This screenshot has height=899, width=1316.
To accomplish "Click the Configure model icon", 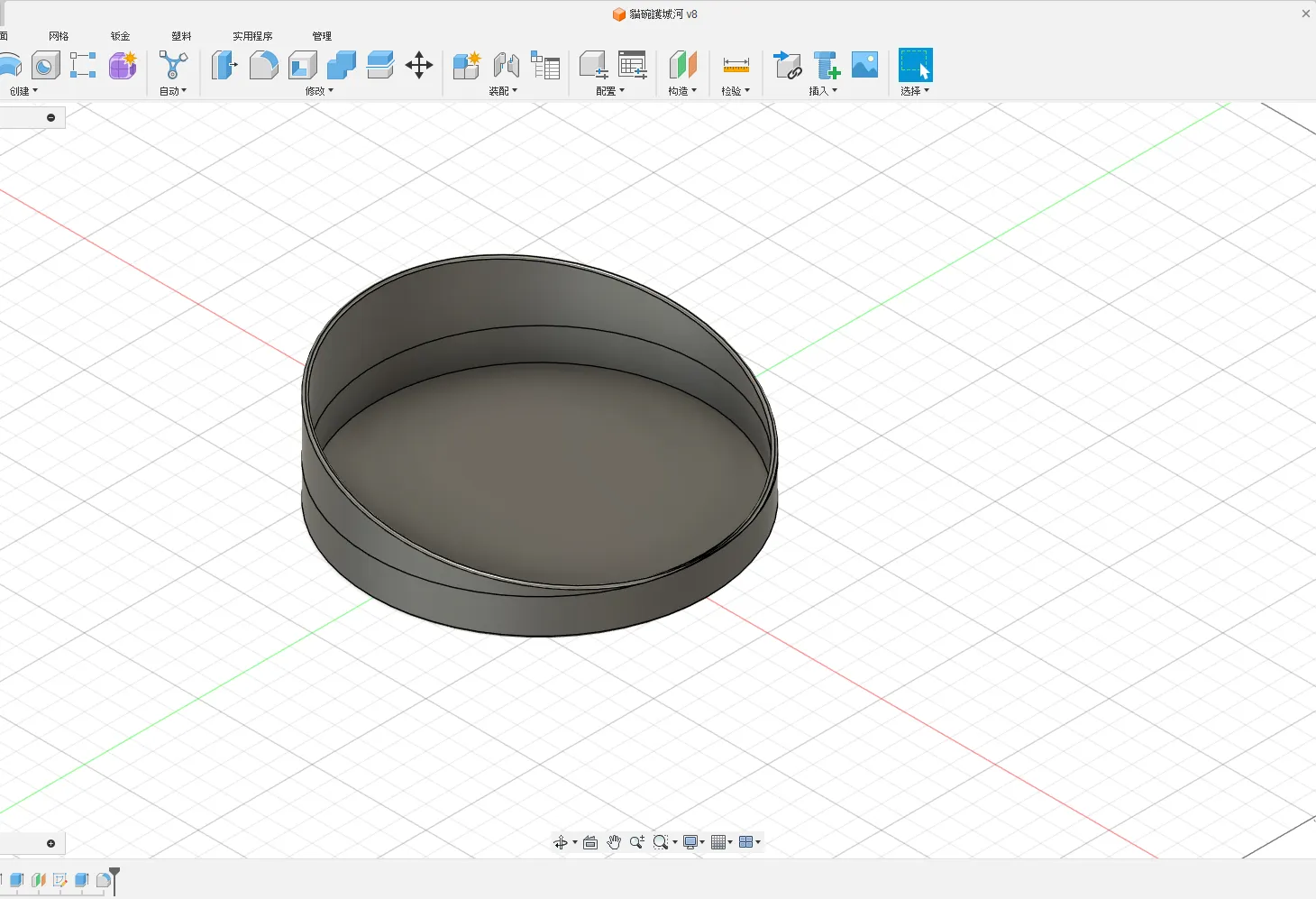I will coord(593,65).
